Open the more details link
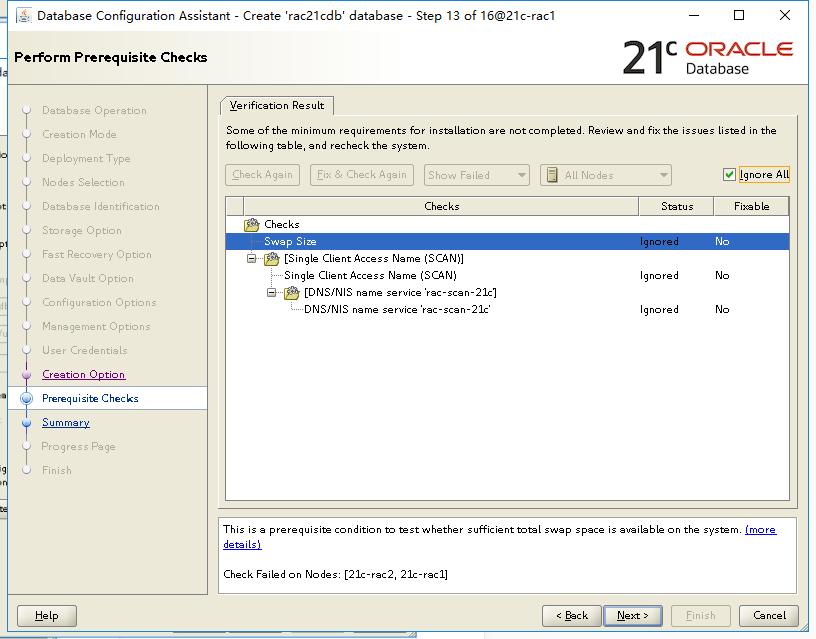 [x=760, y=530]
